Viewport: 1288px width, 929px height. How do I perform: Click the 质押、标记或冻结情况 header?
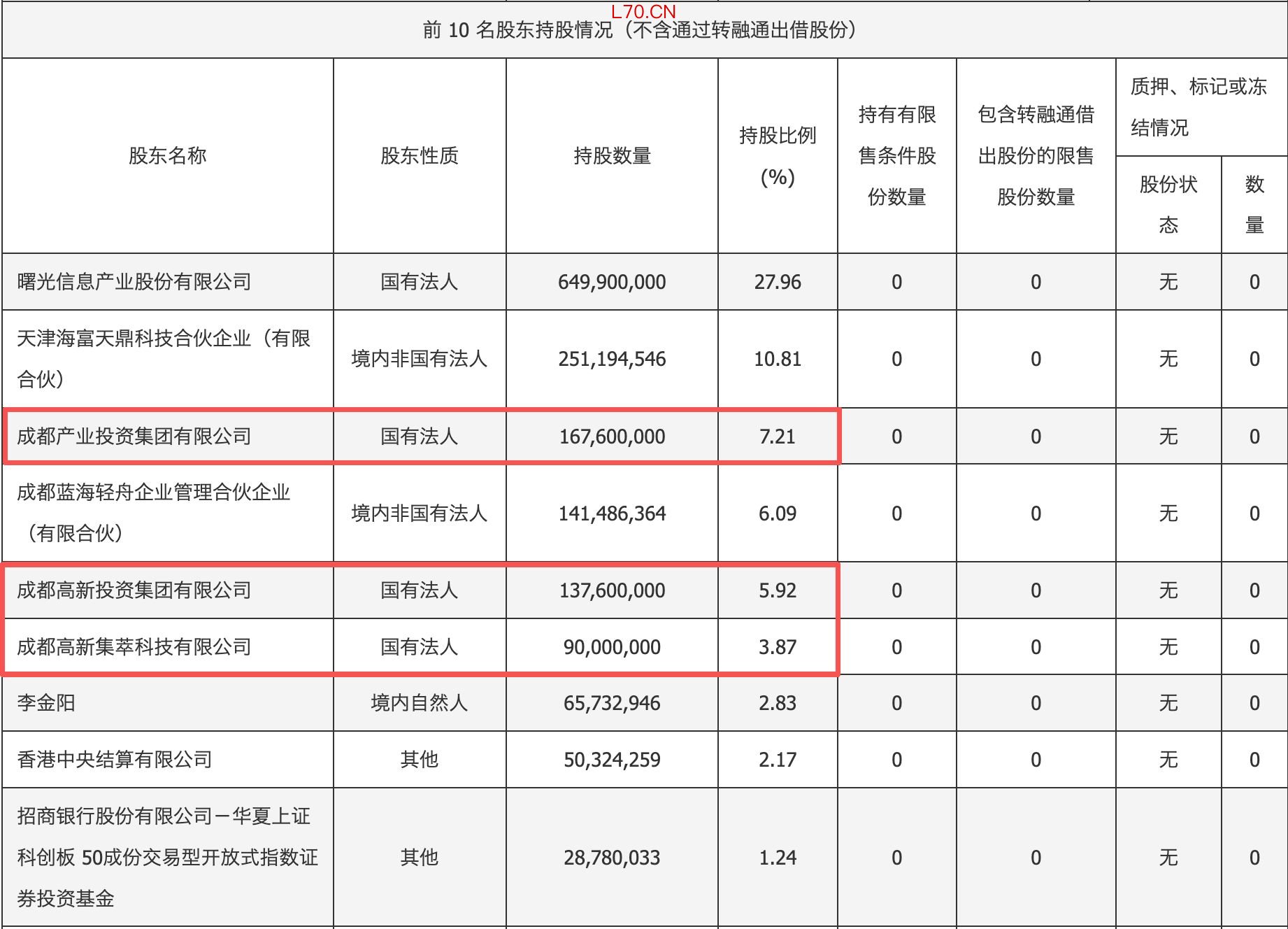pyautogui.click(x=1199, y=107)
